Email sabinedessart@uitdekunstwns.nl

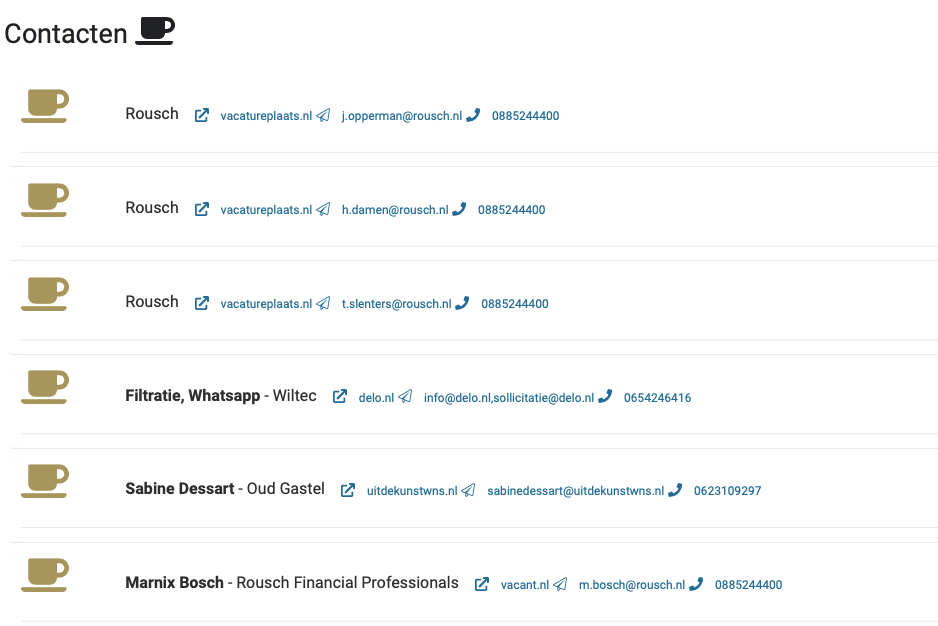[575, 491]
